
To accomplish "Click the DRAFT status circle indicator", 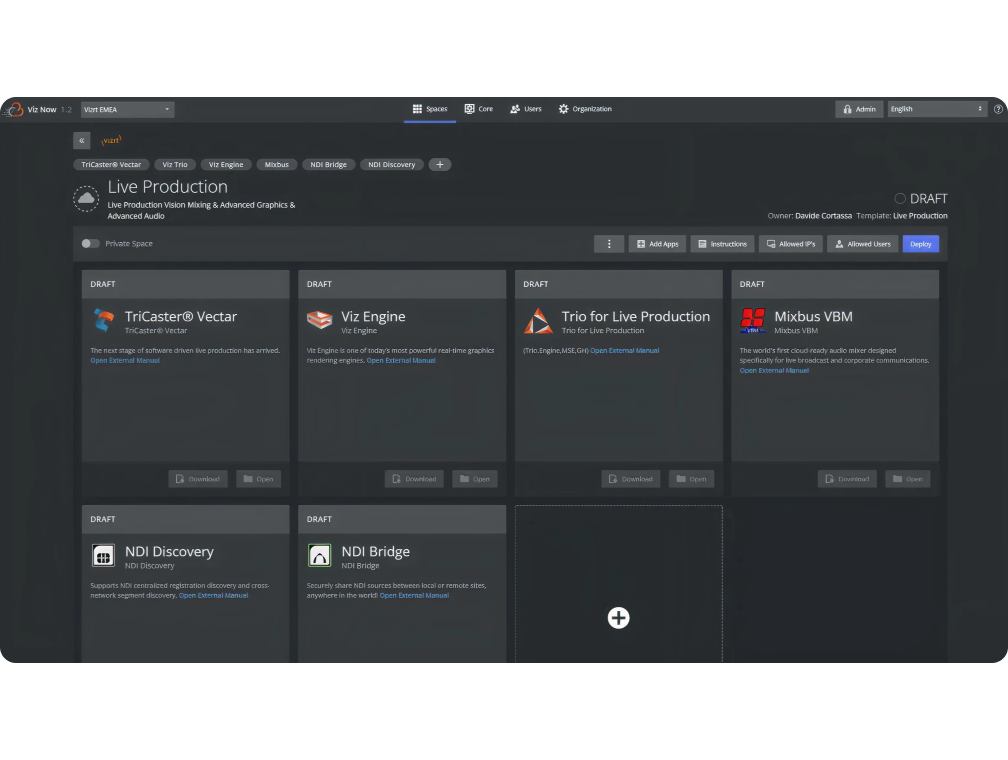I will pyautogui.click(x=900, y=198).
